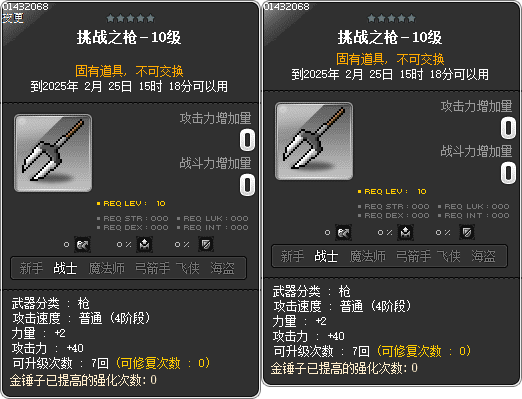This screenshot has height=399, width=522.
Task: Click the ignore defense icon in the right tooltip
Action: click(x=406, y=233)
